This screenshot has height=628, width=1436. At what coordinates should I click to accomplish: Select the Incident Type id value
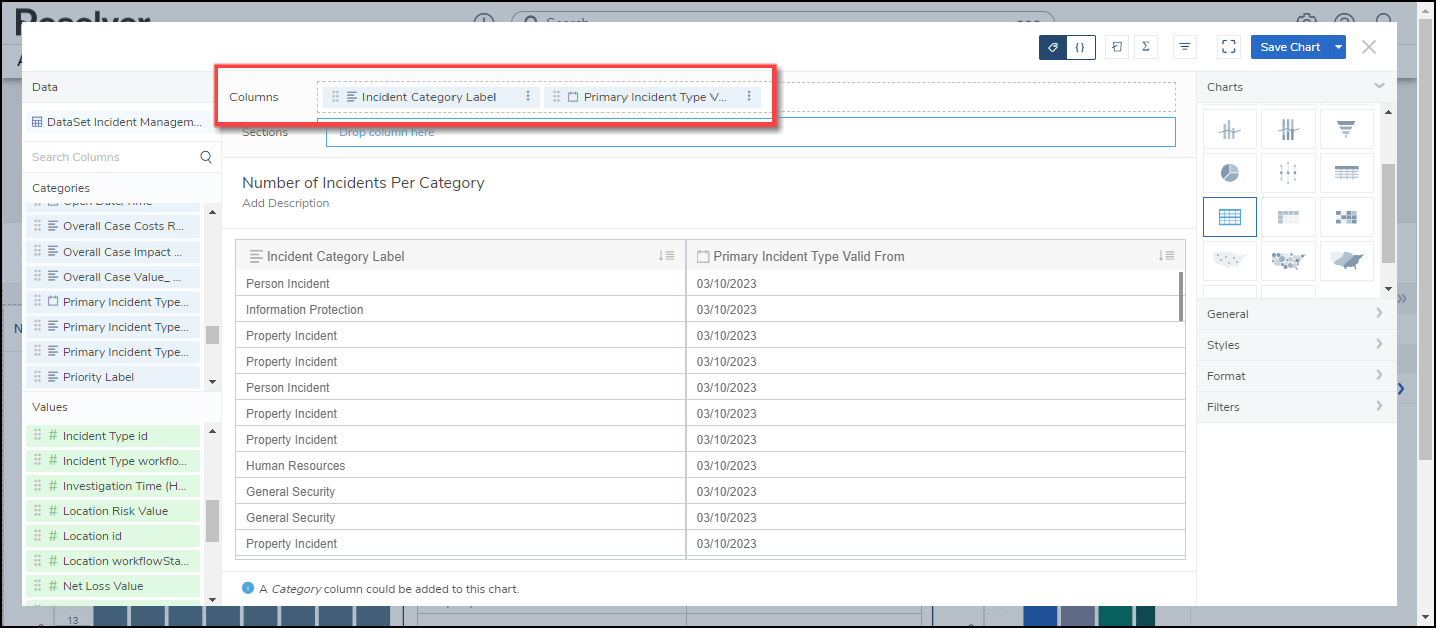(x=114, y=436)
